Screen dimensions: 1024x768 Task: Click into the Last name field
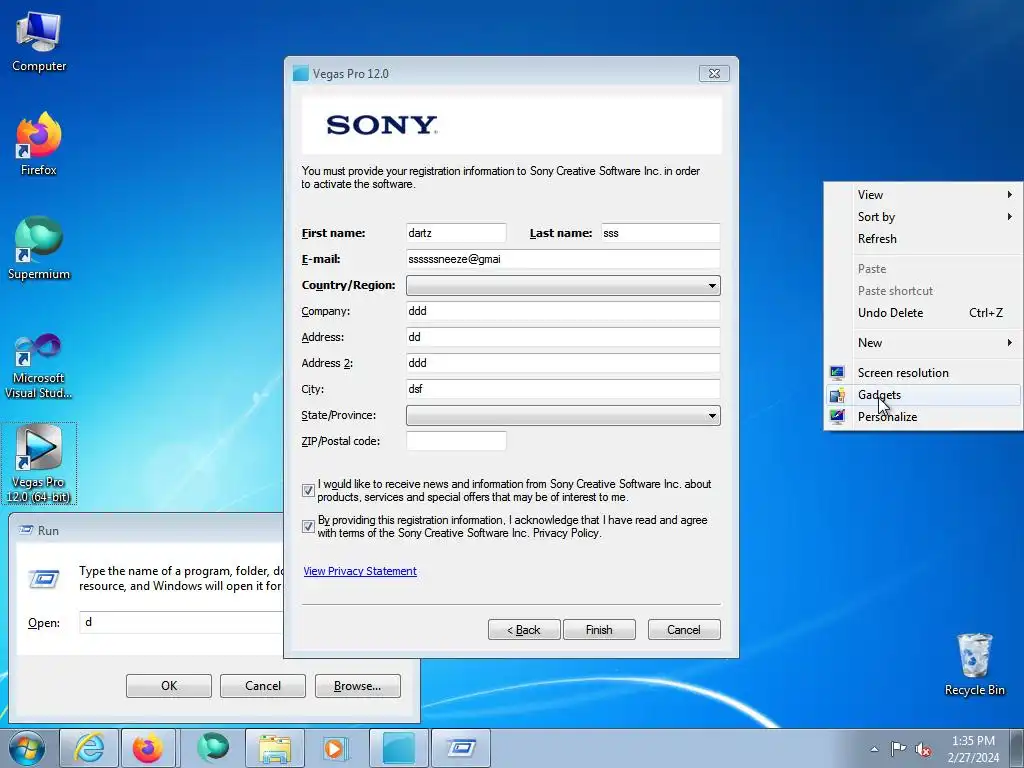(660, 233)
